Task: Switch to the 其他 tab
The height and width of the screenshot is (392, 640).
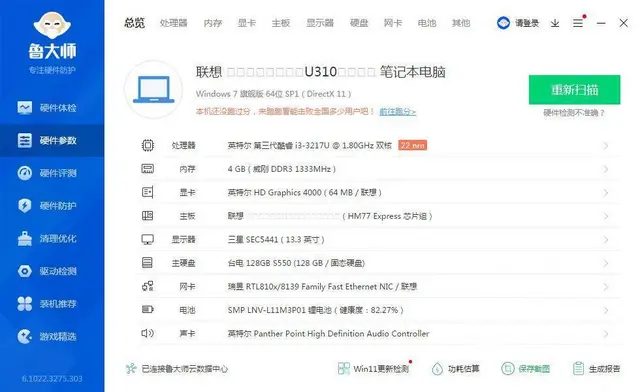Action: [x=461, y=23]
